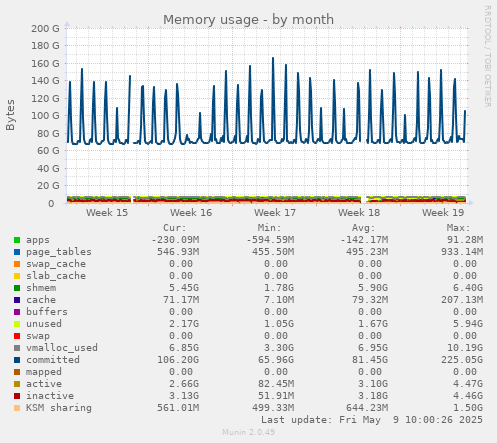
Task: Click the active min value 82.45M
Action: pyautogui.click(x=276, y=384)
